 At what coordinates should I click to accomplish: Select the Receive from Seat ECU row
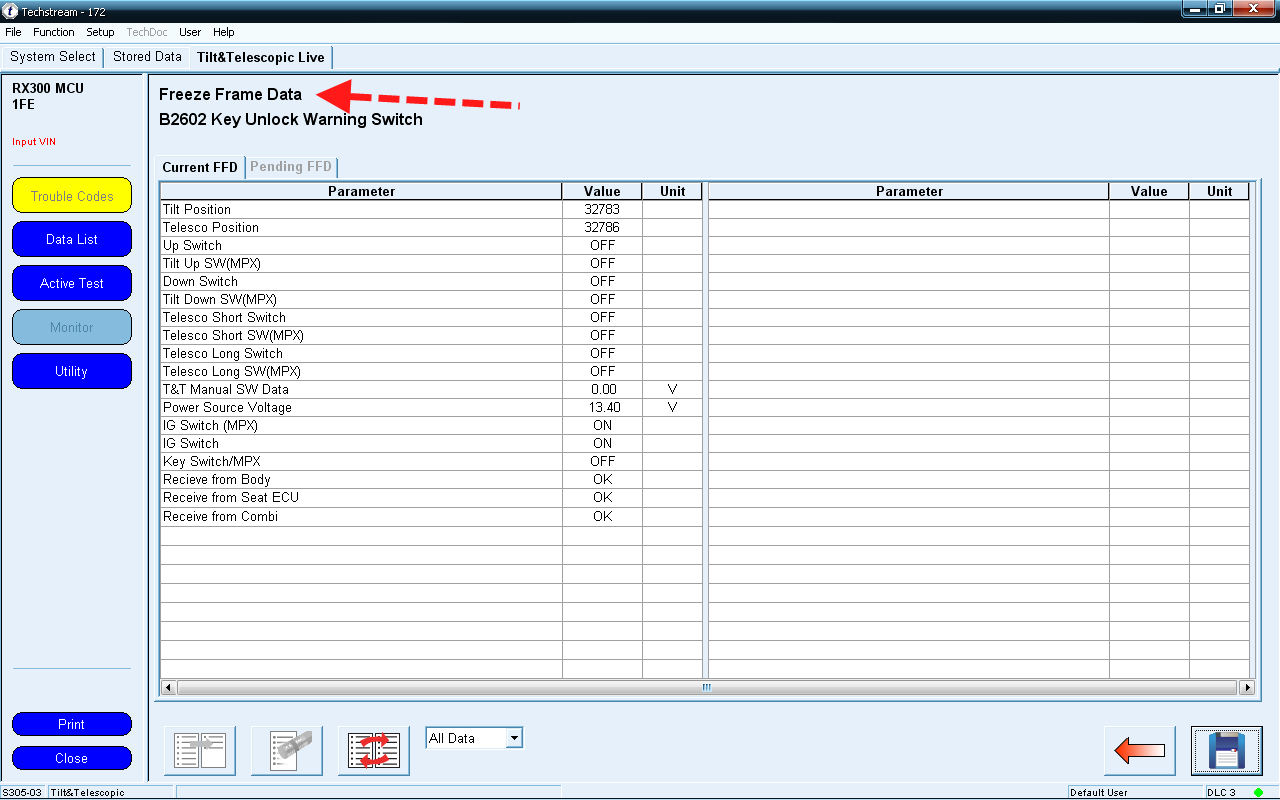tap(431, 497)
